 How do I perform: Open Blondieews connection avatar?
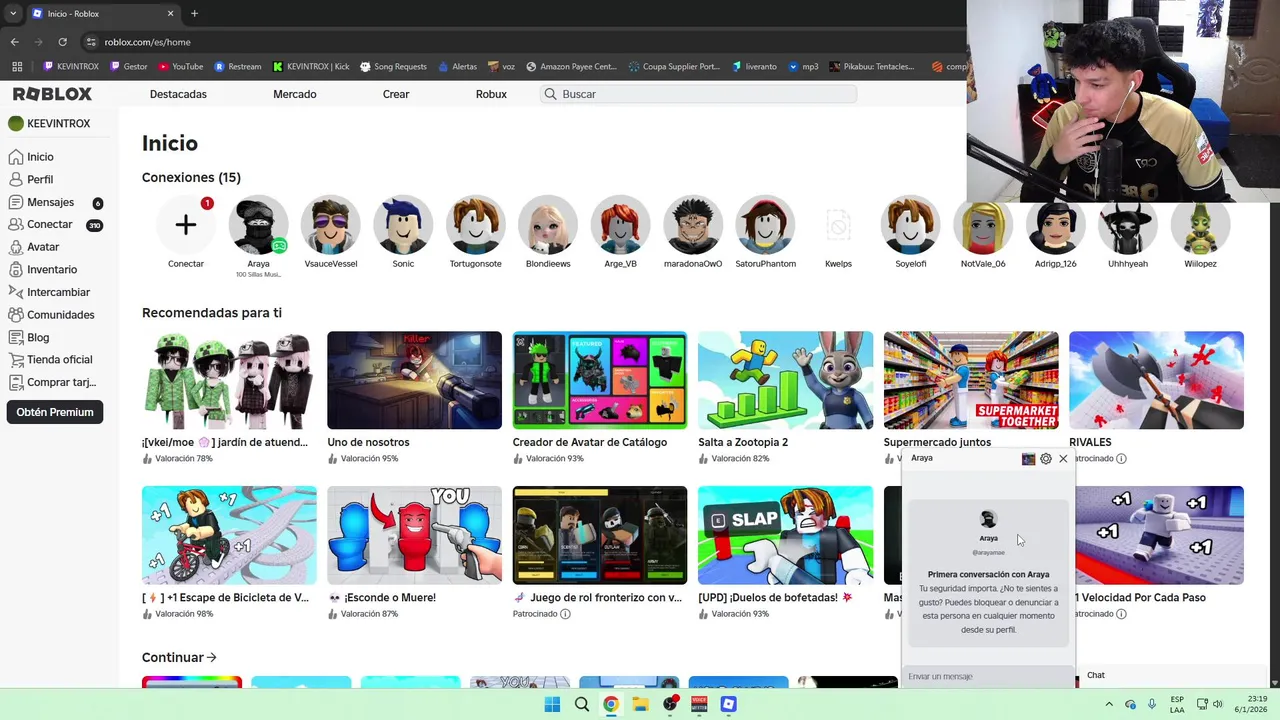pos(548,225)
